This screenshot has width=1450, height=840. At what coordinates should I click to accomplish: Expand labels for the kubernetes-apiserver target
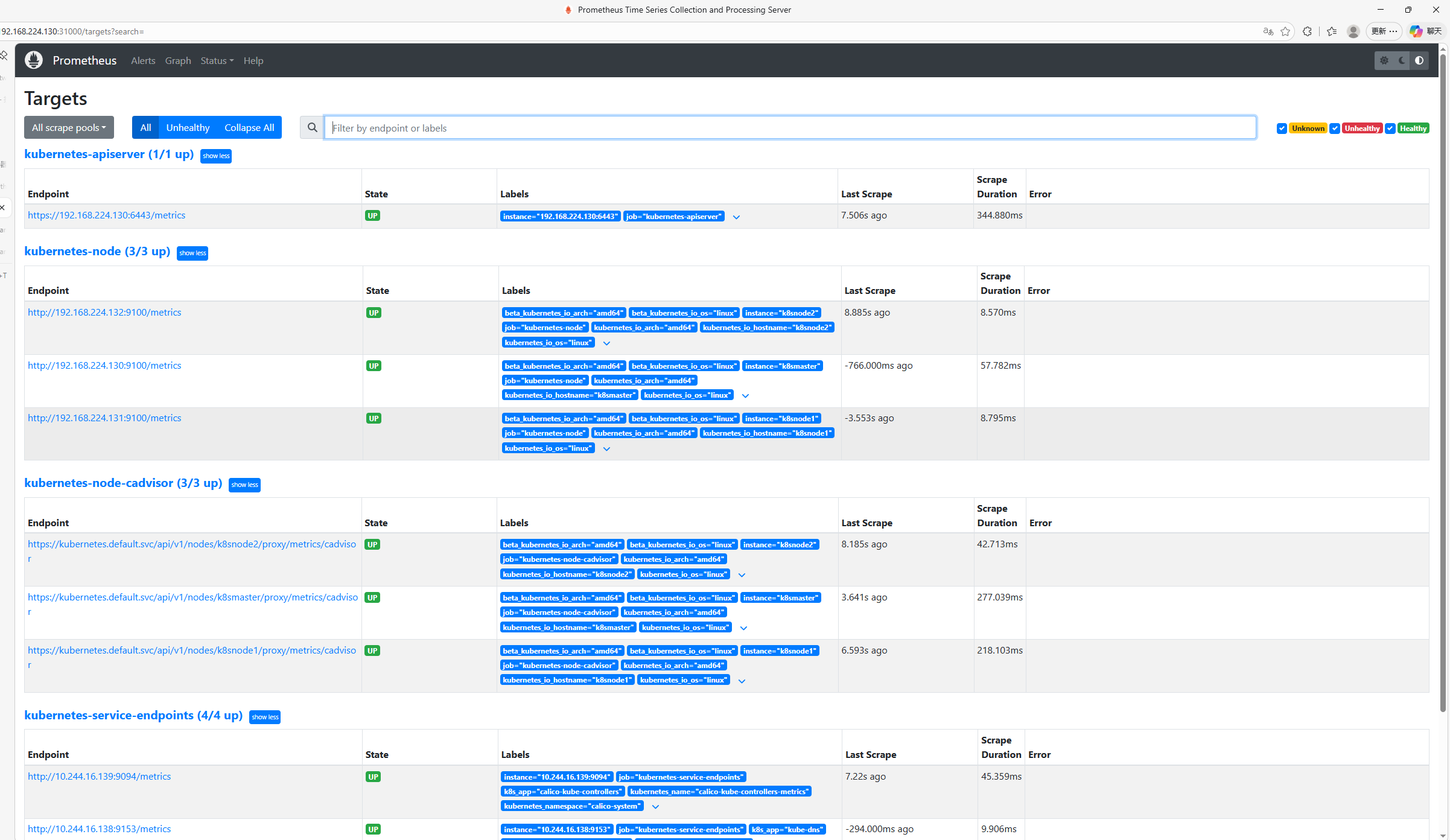tap(736, 217)
